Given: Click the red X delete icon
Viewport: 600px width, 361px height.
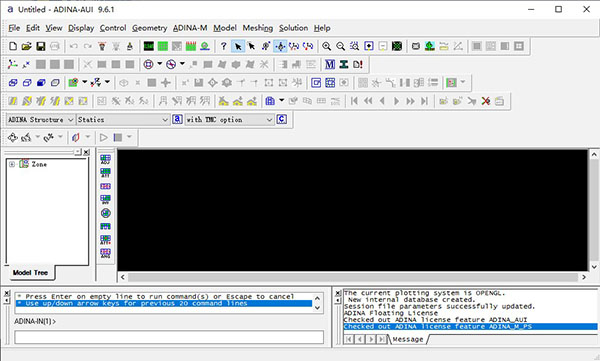Looking at the screenshot, I should (486, 101).
